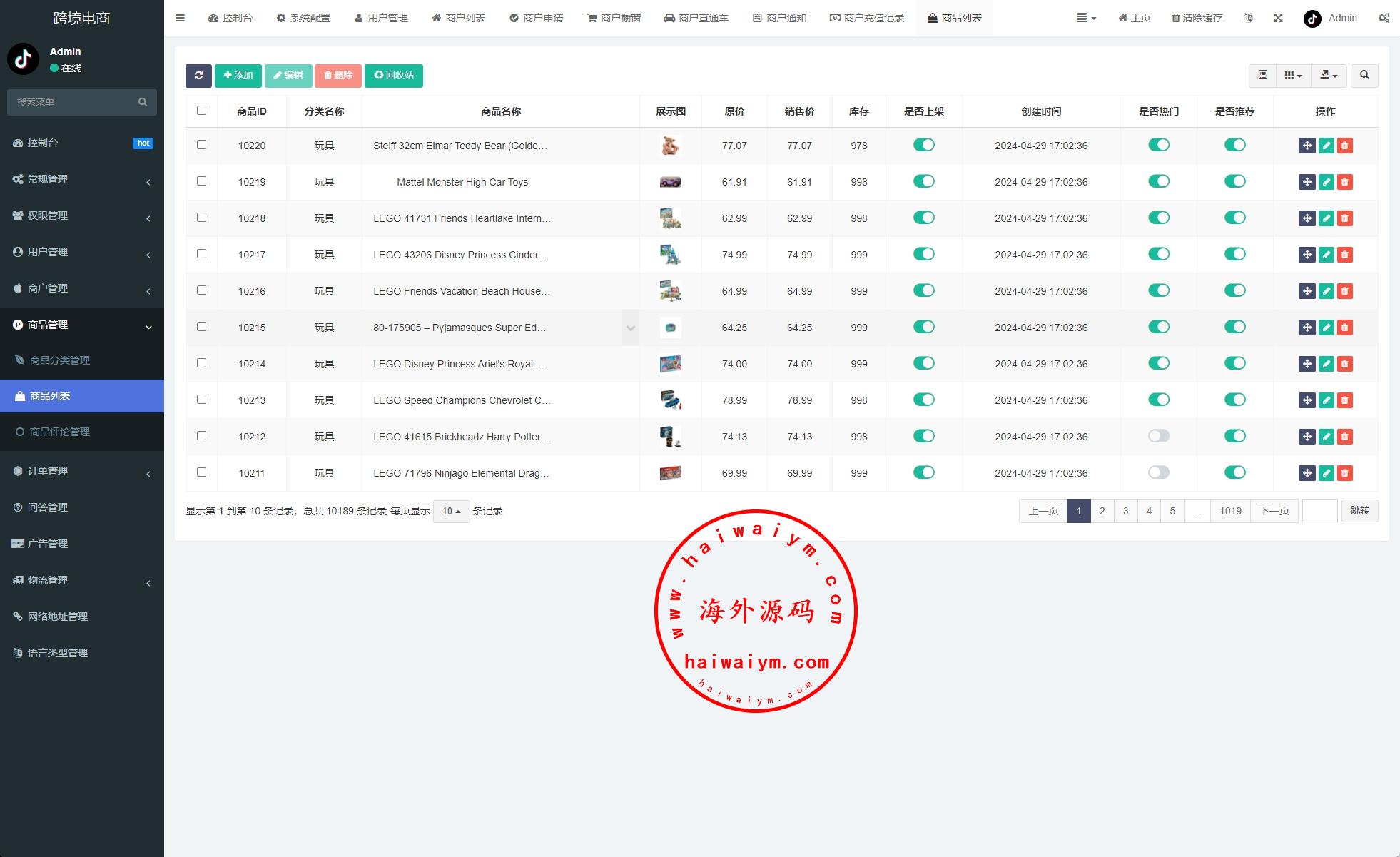The image size is (1400, 857).
Task: Click the green 添加 button
Action: 238,76
